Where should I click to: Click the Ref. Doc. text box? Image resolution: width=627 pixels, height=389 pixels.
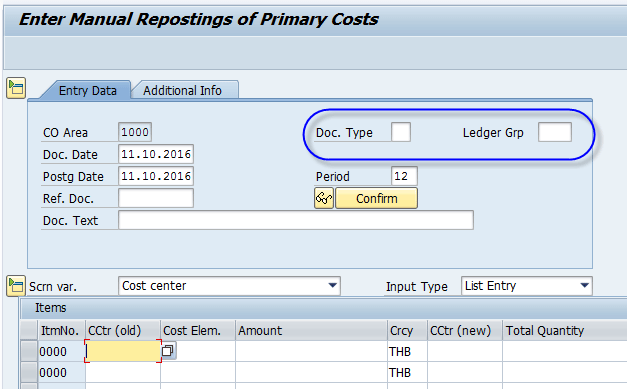click(156, 198)
